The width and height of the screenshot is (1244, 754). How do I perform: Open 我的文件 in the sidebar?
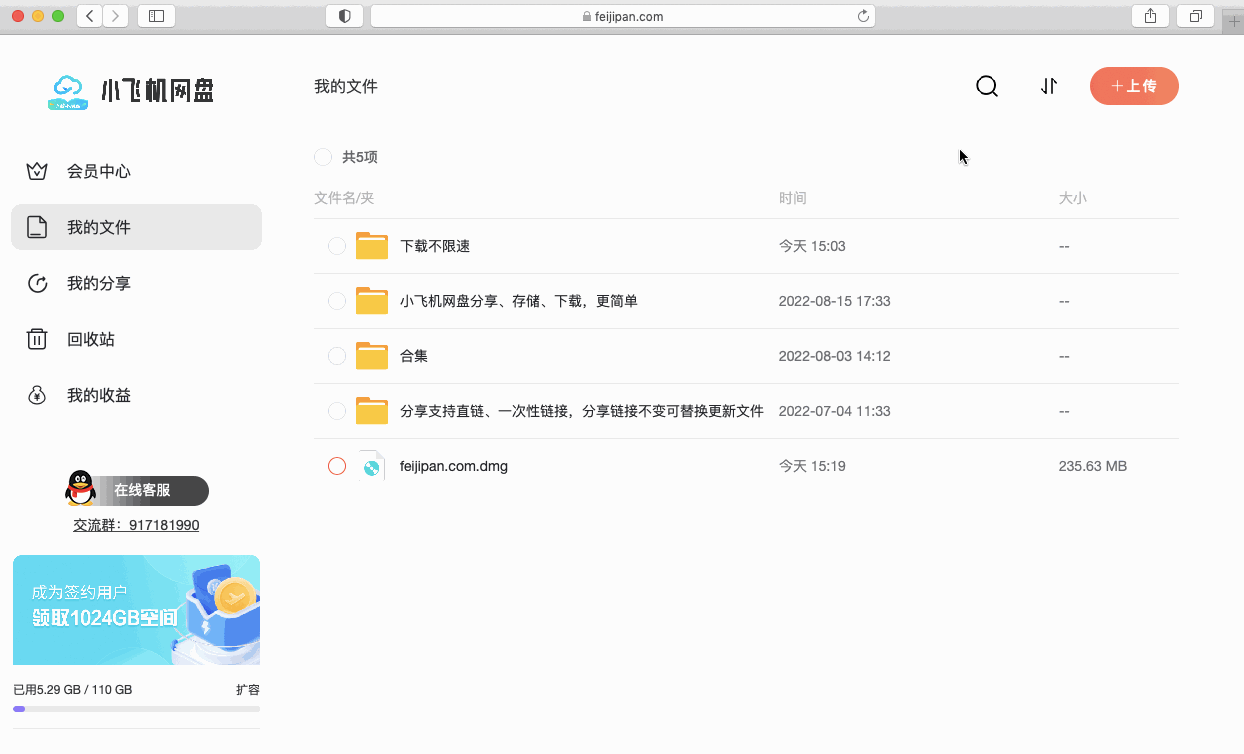tap(100, 227)
